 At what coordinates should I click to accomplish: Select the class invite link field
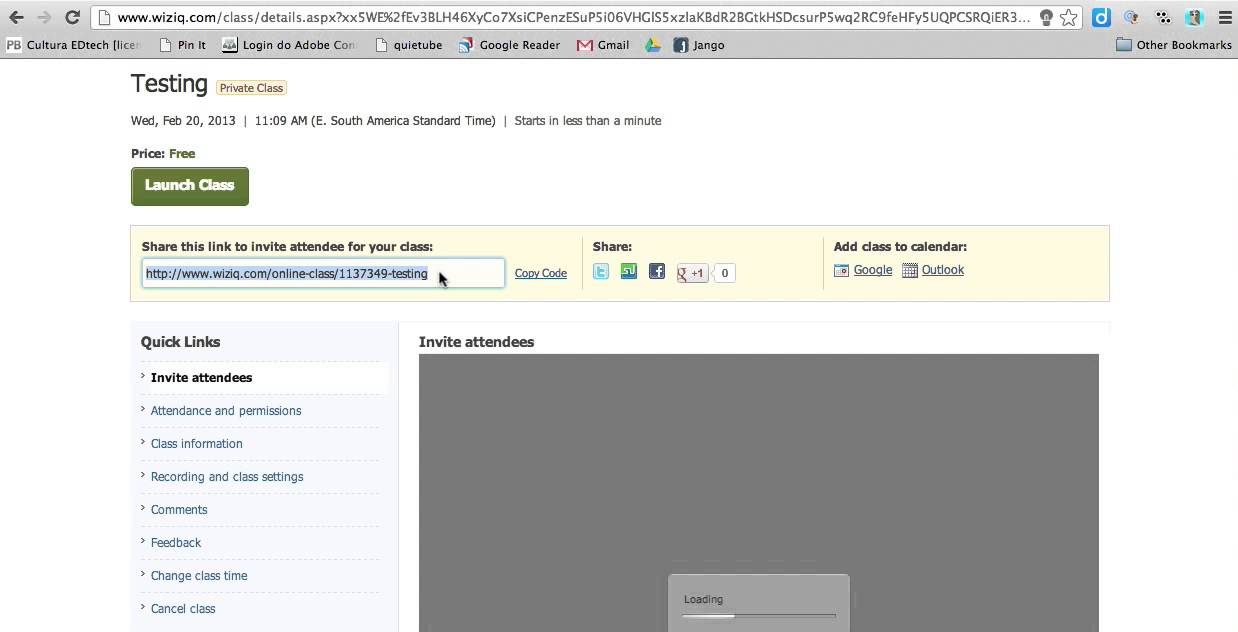323,273
